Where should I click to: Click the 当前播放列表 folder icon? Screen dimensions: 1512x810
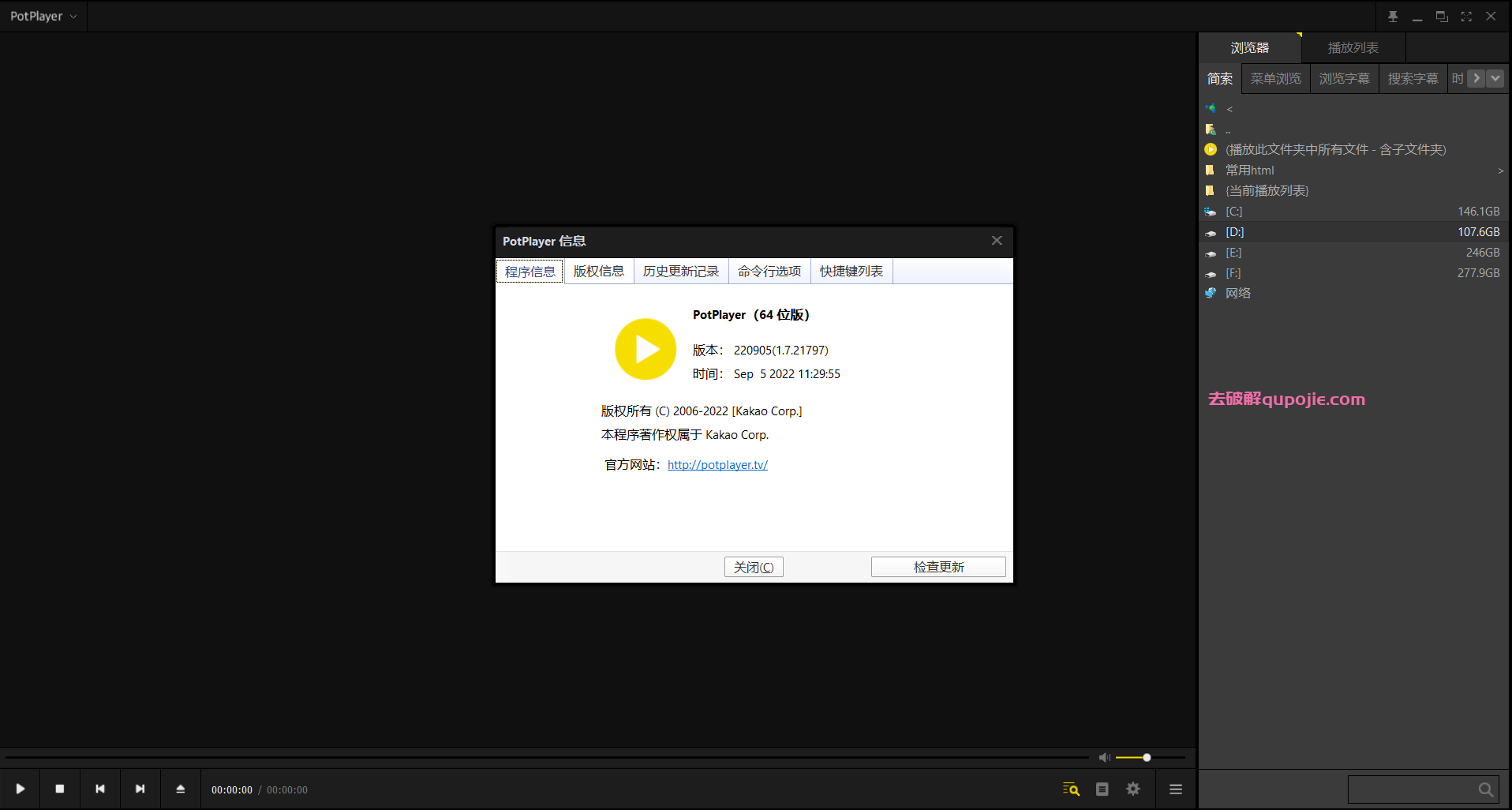(1210, 191)
